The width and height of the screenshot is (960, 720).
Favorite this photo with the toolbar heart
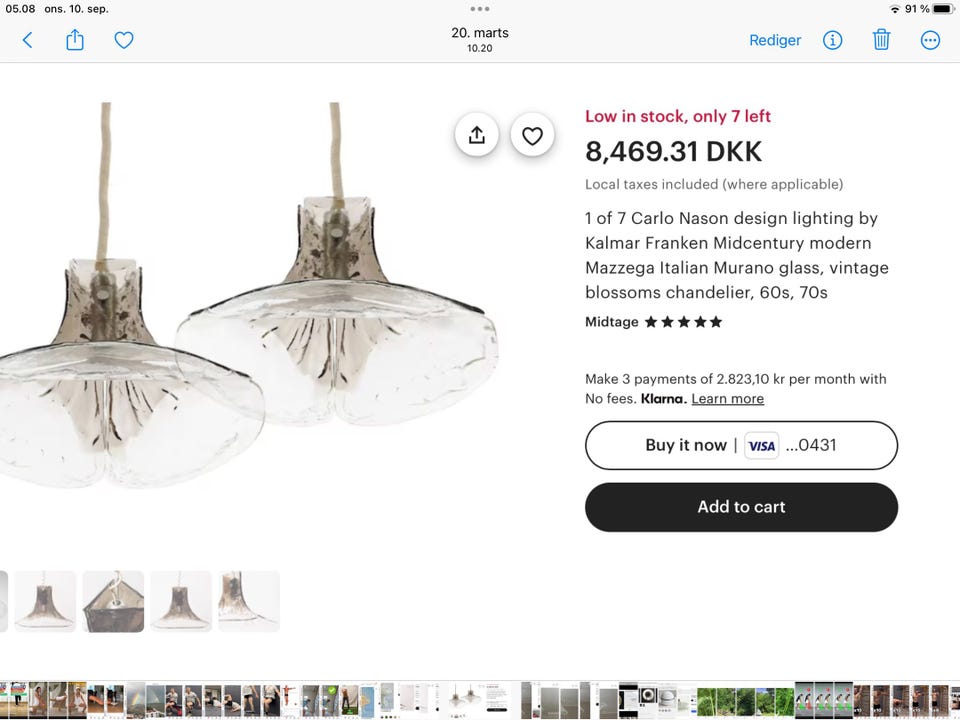[124, 40]
